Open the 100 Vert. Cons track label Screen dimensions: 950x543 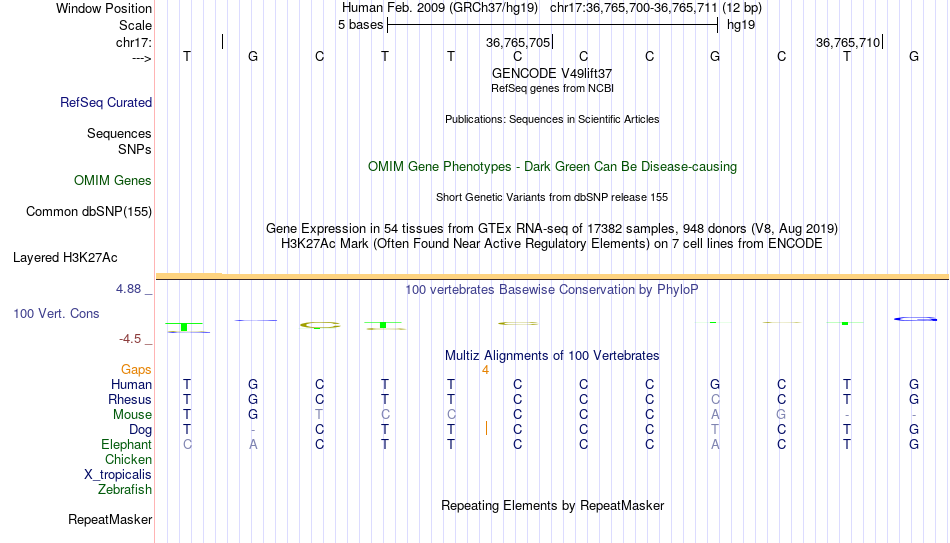56,313
